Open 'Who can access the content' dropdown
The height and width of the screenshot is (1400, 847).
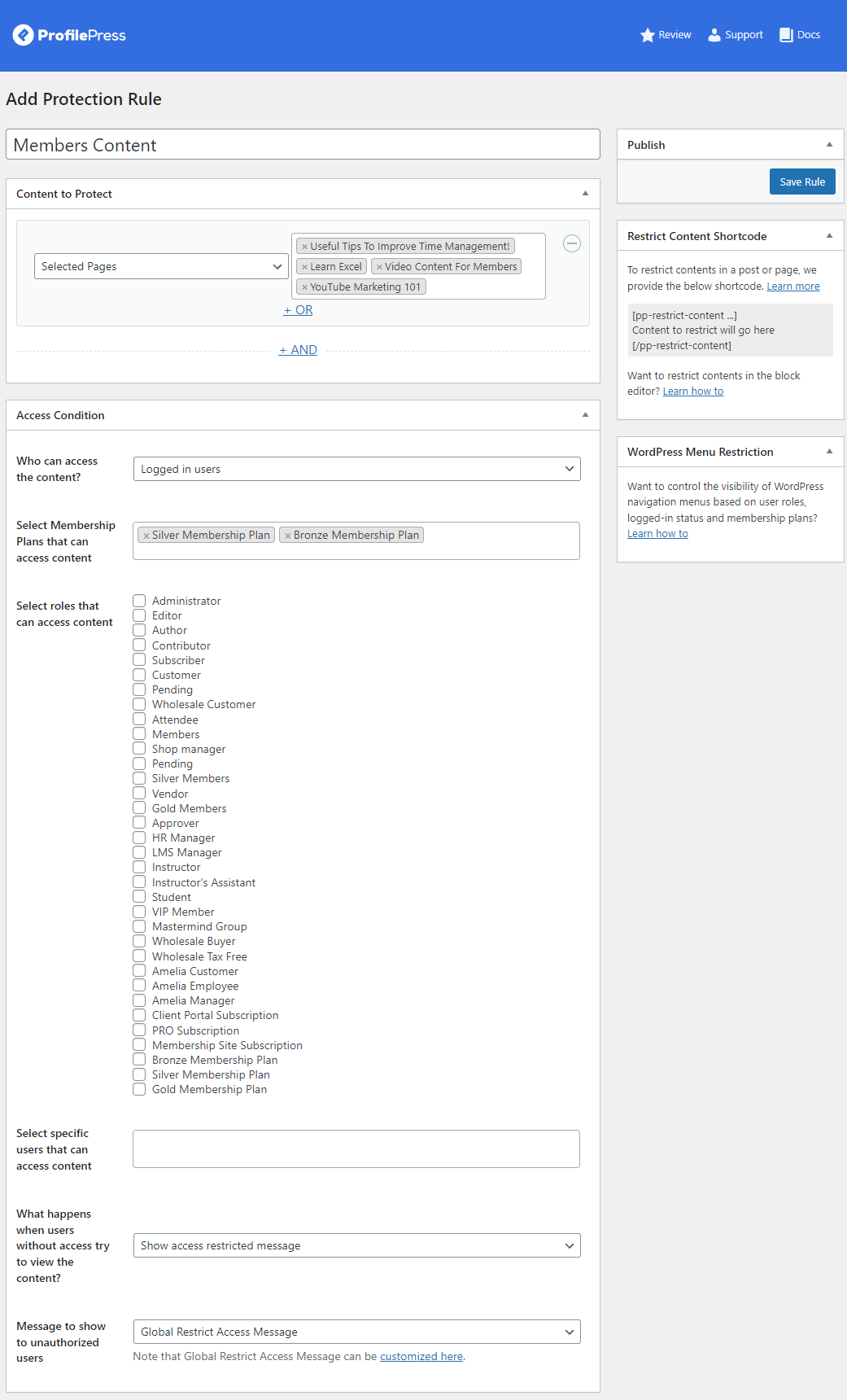tap(356, 469)
